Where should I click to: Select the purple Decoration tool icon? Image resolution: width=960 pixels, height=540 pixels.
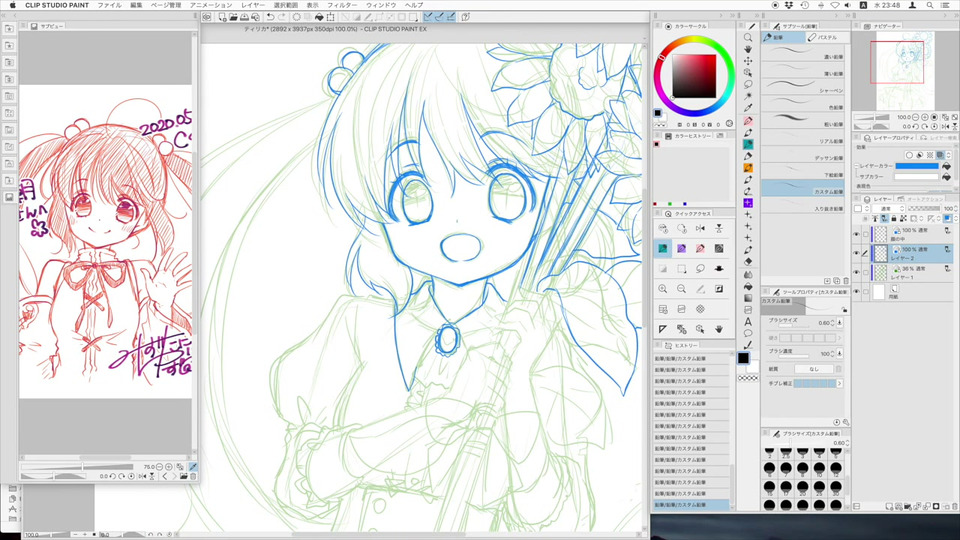pos(748,203)
